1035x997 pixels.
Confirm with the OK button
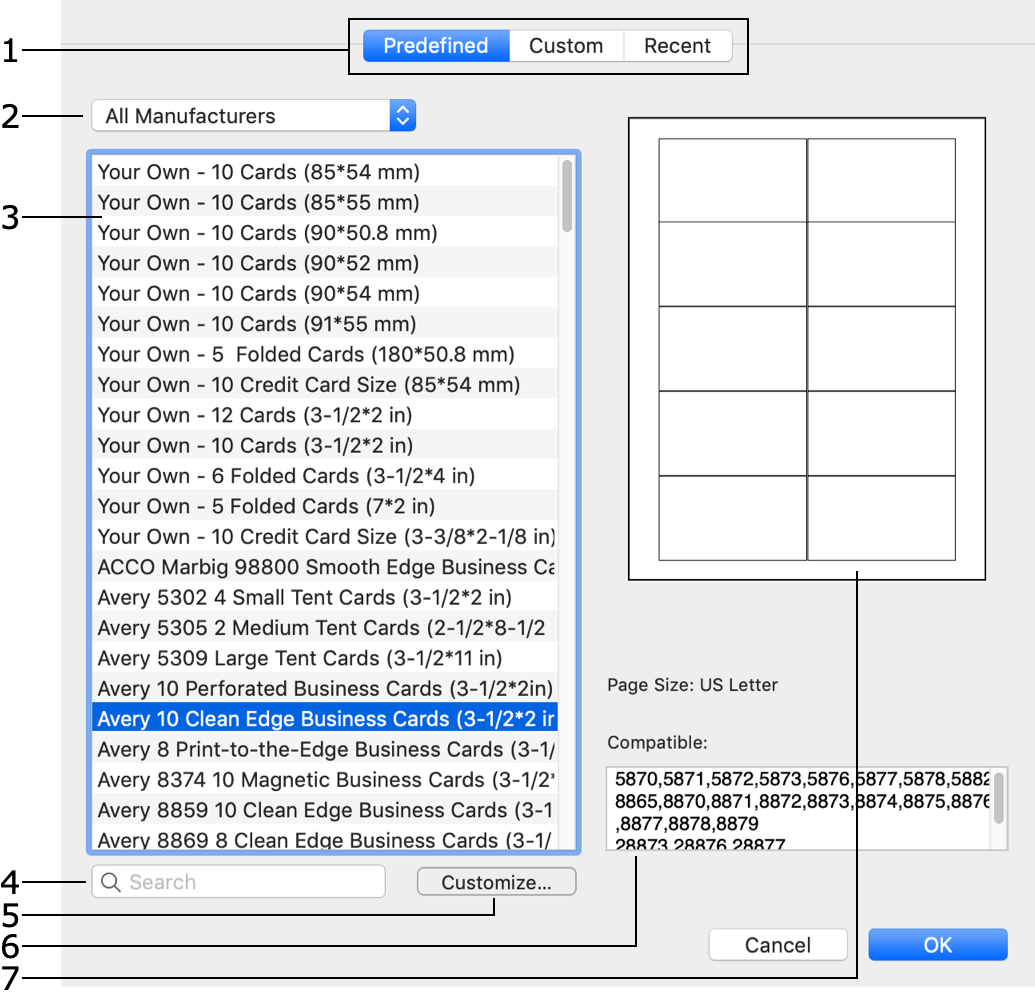[x=938, y=945]
